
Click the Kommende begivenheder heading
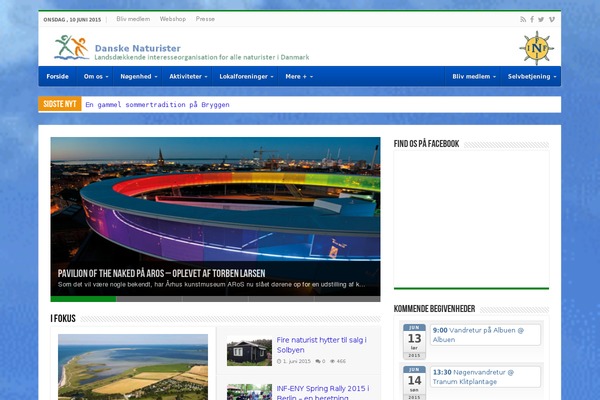tap(434, 309)
